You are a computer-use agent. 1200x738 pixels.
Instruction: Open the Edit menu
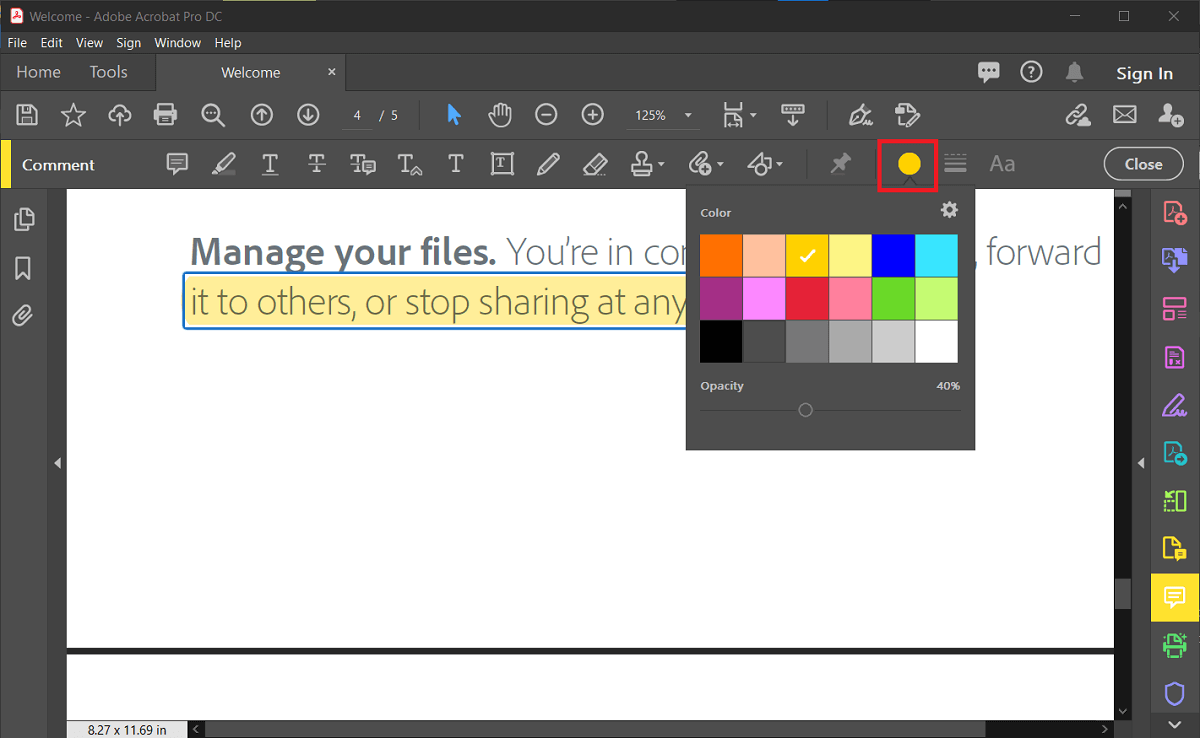[51, 42]
